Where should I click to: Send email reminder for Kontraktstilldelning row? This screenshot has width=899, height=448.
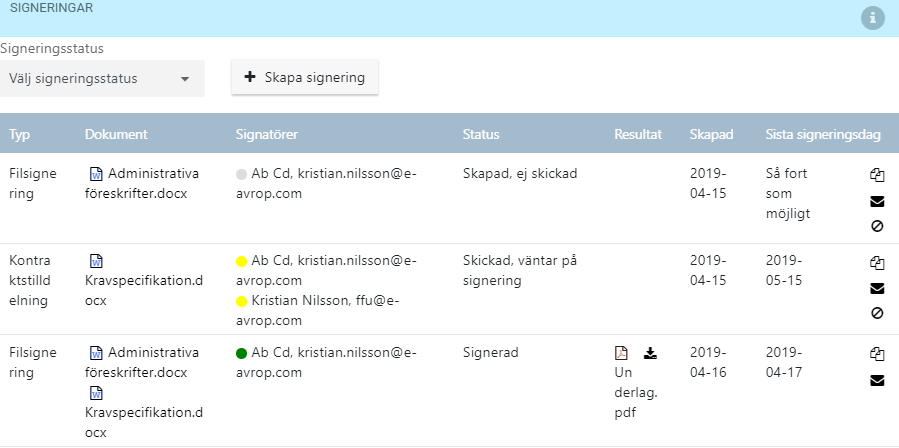(x=877, y=289)
